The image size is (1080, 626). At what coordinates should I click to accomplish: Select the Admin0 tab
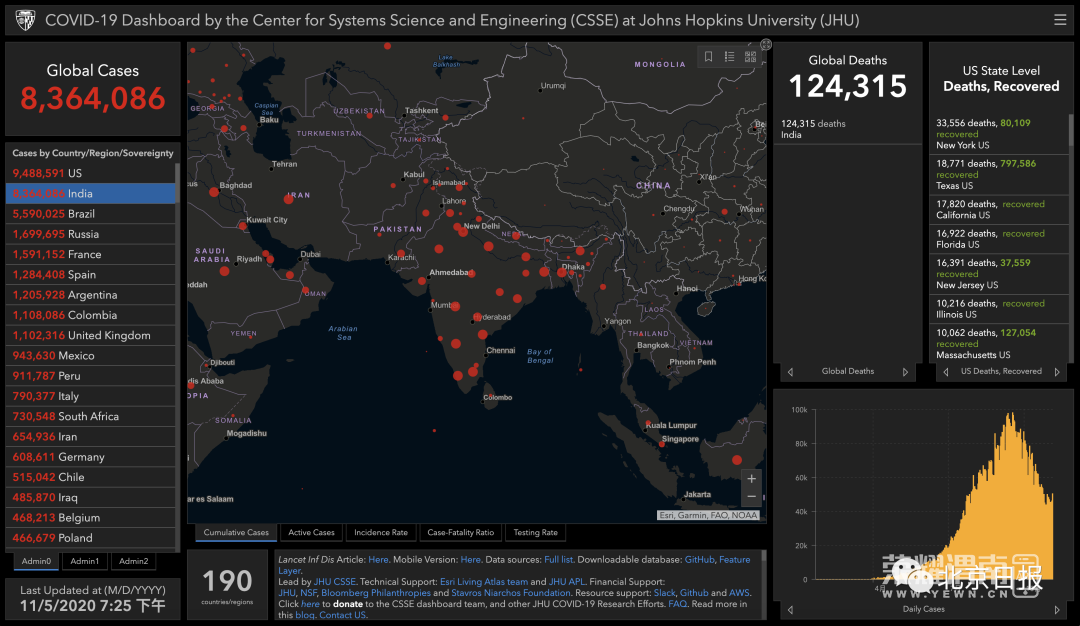tap(36, 561)
